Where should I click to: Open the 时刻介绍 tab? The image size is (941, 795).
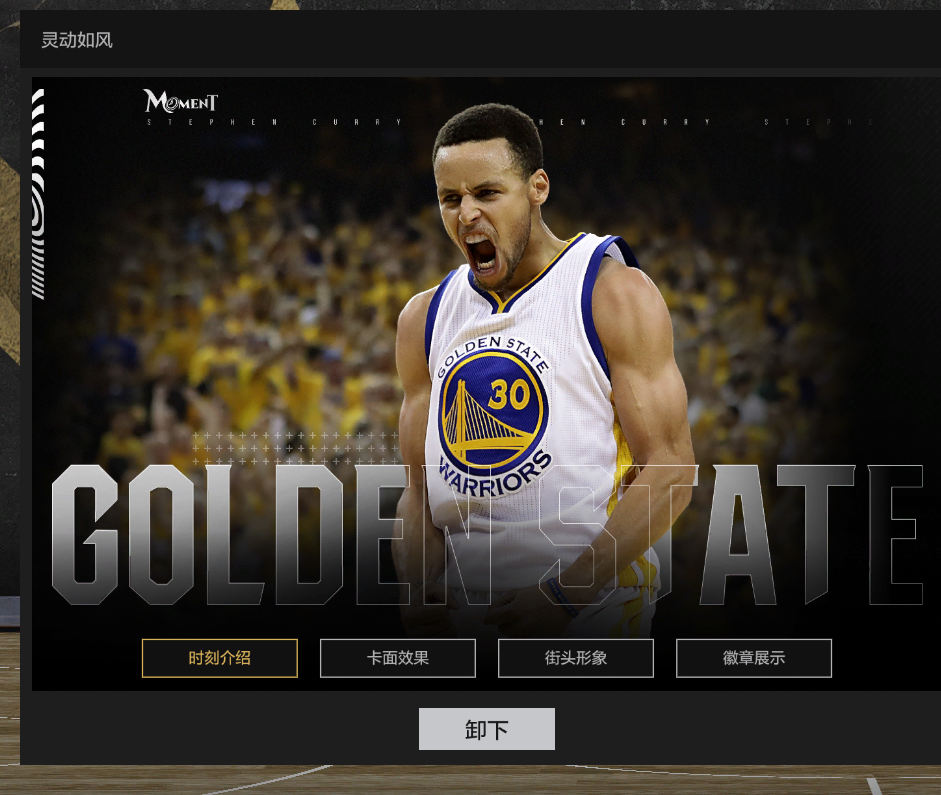[219, 658]
